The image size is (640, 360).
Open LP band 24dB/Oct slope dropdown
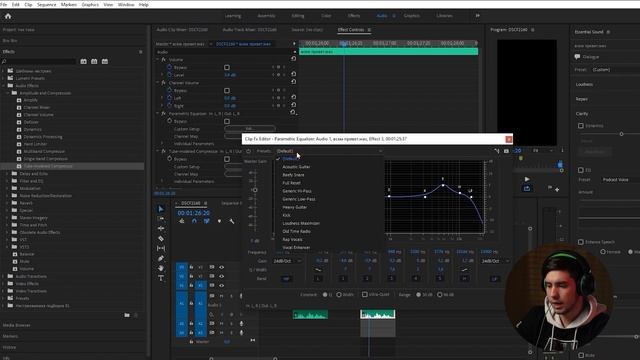tap(496, 261)
